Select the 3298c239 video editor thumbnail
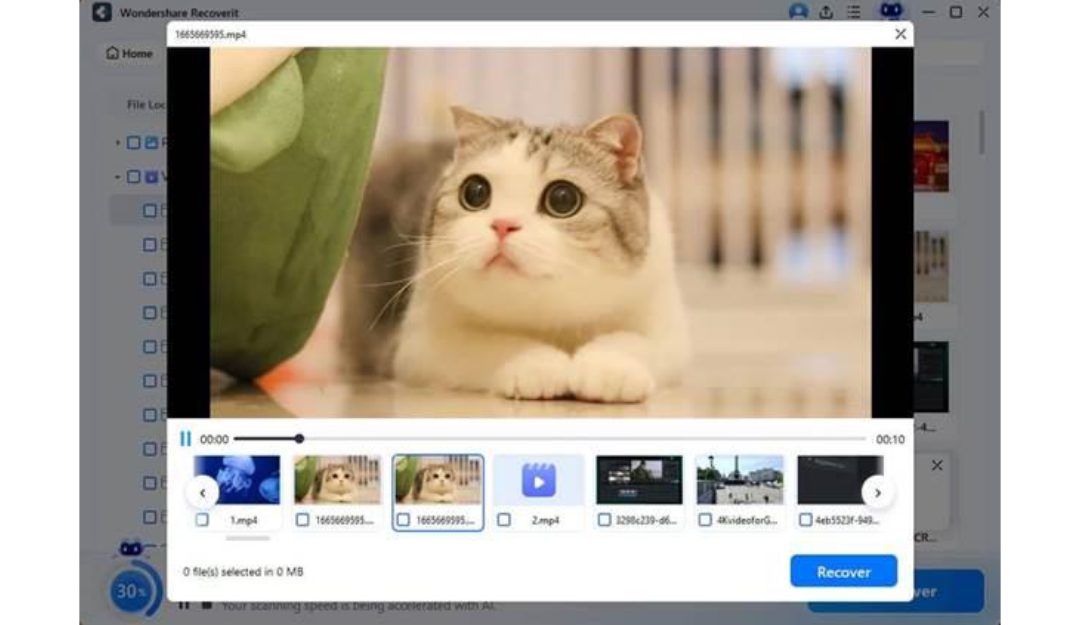The image size is (1079, 625). pos(638,480)
